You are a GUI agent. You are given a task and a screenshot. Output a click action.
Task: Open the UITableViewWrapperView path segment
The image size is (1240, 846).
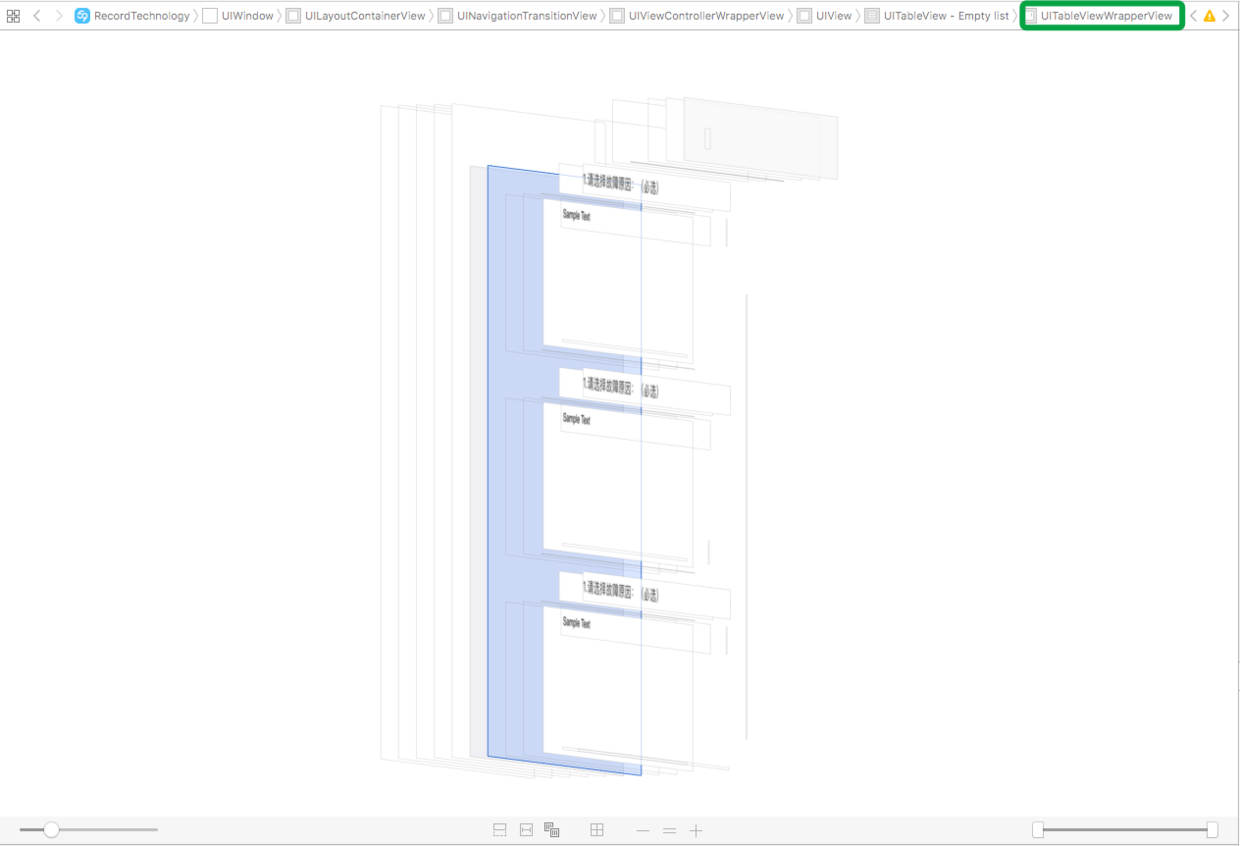pyautogui.click(x=1098, y=16)
